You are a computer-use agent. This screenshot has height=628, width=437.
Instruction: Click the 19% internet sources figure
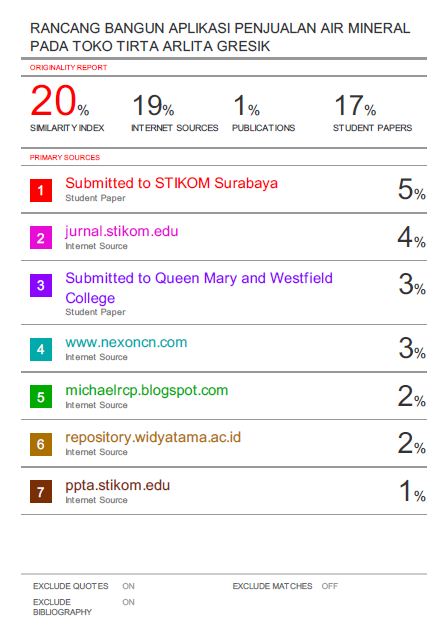pos(153,105)
